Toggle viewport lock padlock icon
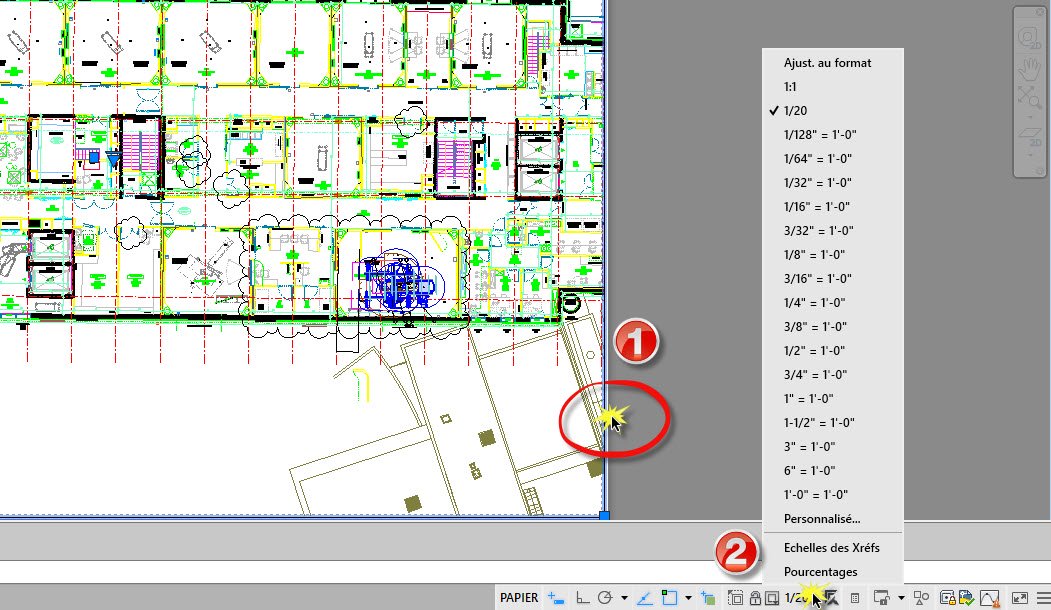This screenshot has width=1051, height=610. click(x=755, y=598)
